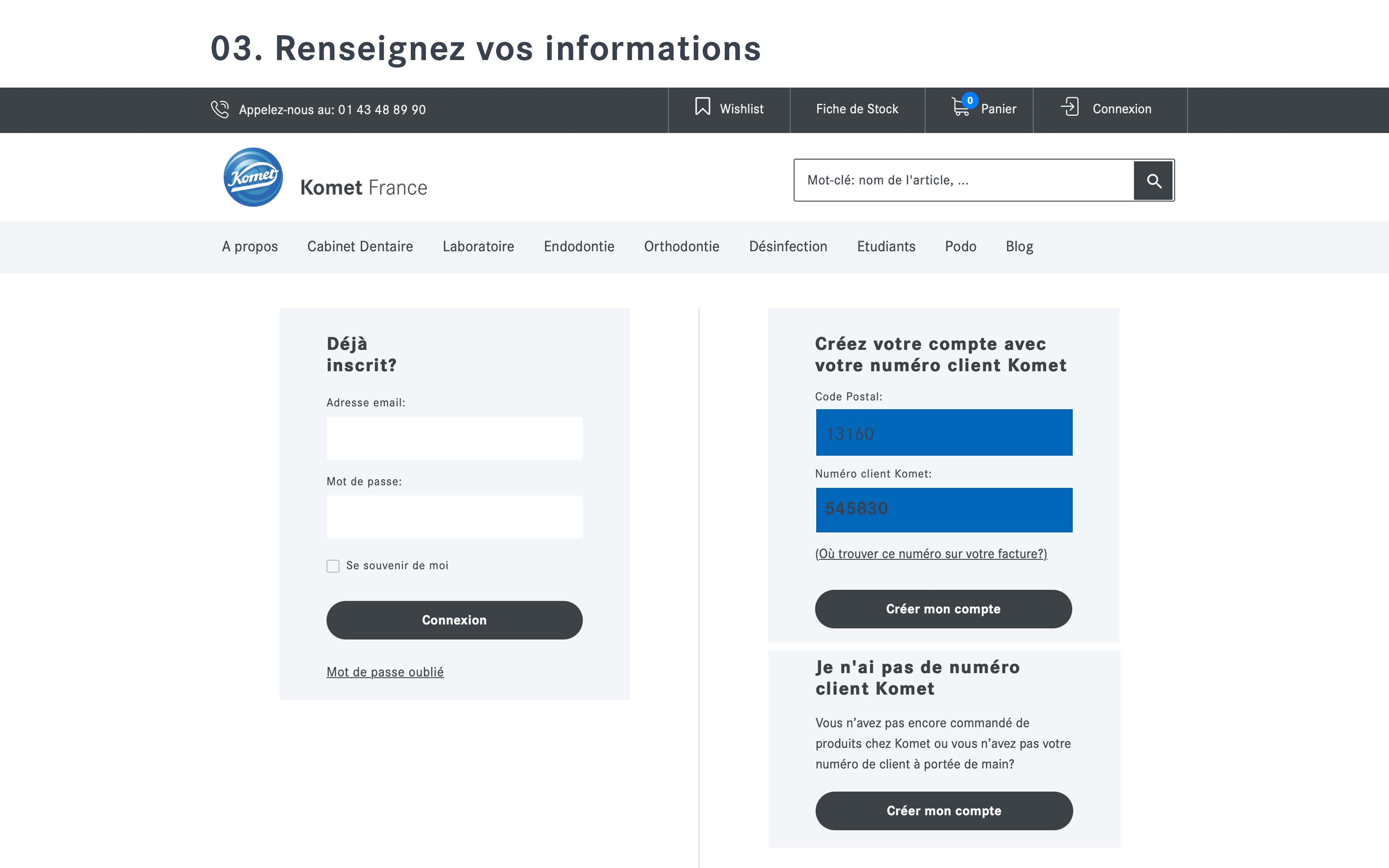This screenshot has height=868, width=1389.
Task: Click Où trouver ce numéro sur votre facture
Action: coord(931,553)
